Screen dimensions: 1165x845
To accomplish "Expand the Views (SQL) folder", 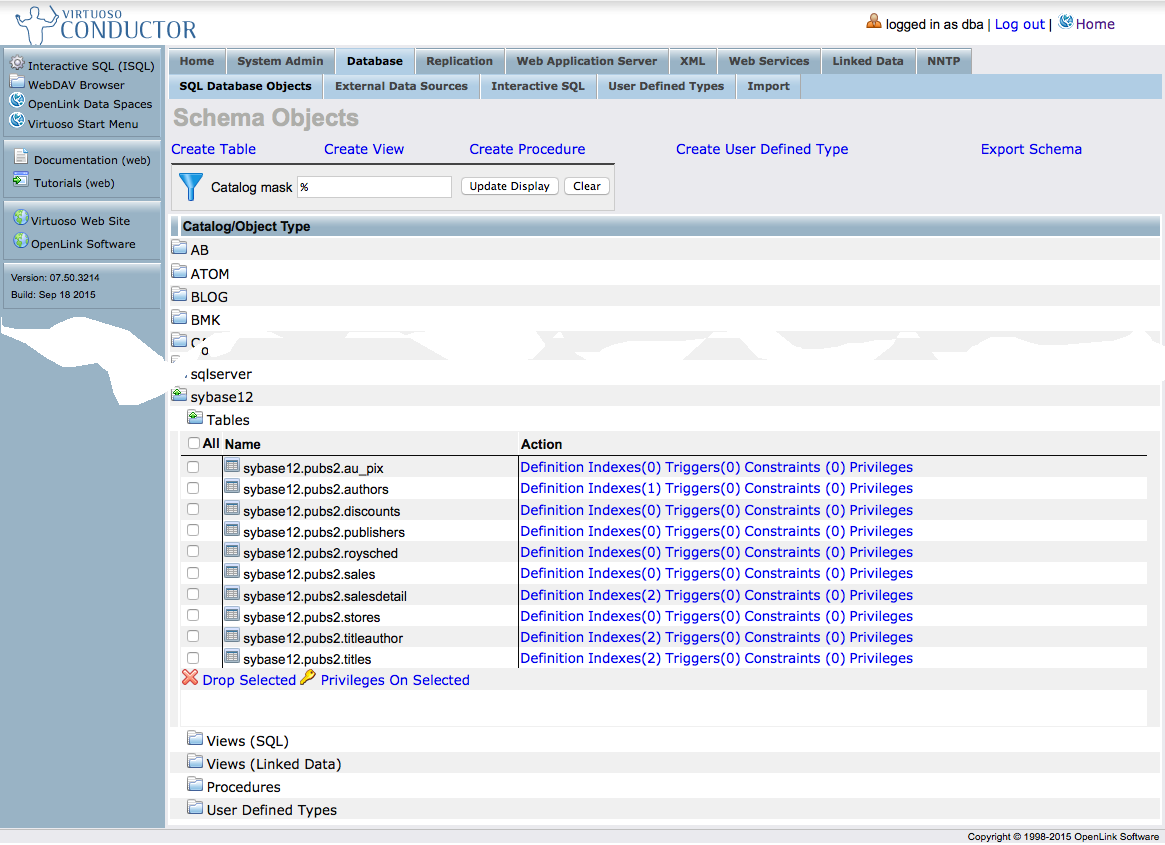I will 195,738.
